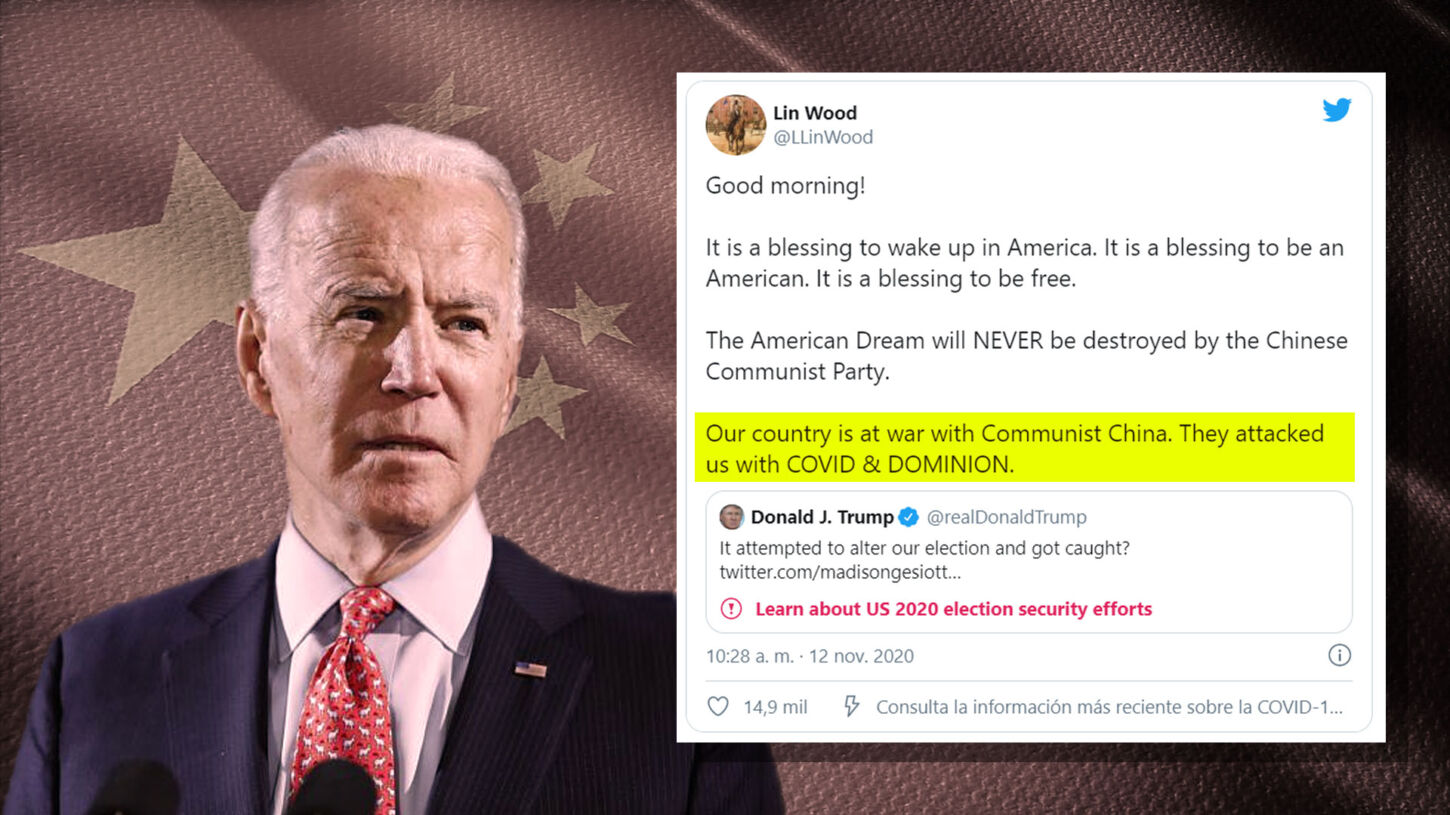Open Consulta la información más reciente COVID link
1450x815 pixels.
1109,707
